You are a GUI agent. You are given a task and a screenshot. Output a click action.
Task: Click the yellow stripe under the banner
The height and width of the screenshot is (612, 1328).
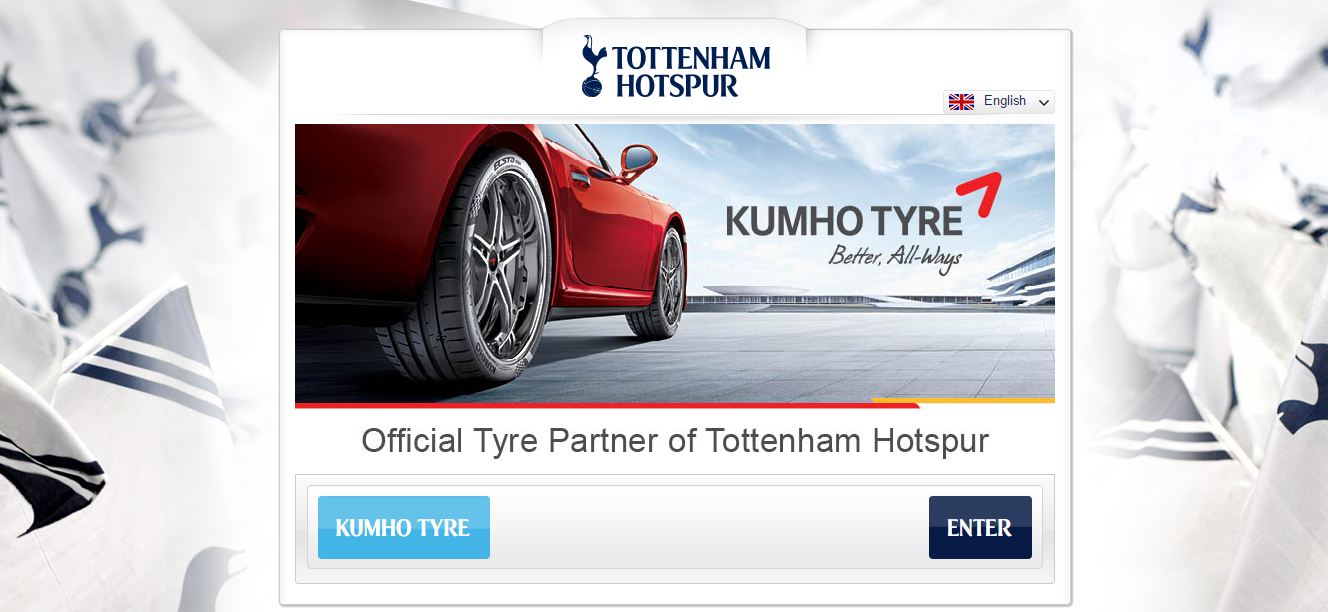(963, 401)
